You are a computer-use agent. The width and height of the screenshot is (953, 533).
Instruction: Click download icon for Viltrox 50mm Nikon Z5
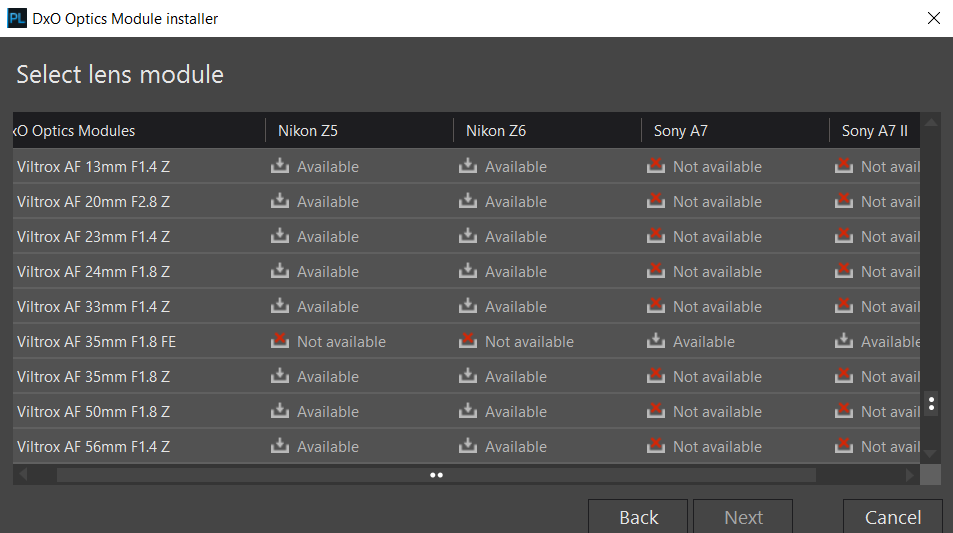coord(280,411)
